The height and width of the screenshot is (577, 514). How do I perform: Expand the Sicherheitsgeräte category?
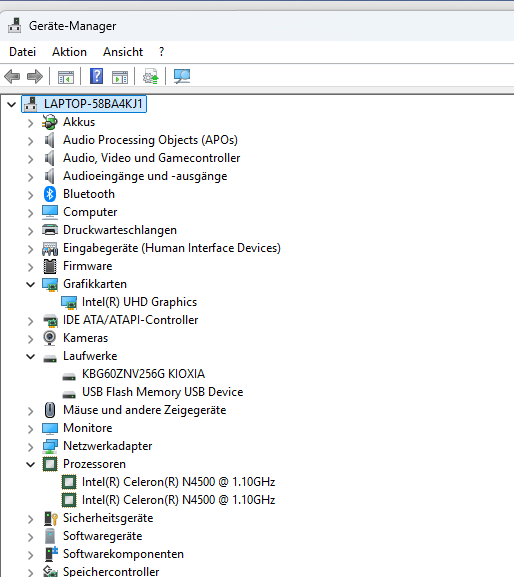(x=31, y=519)
